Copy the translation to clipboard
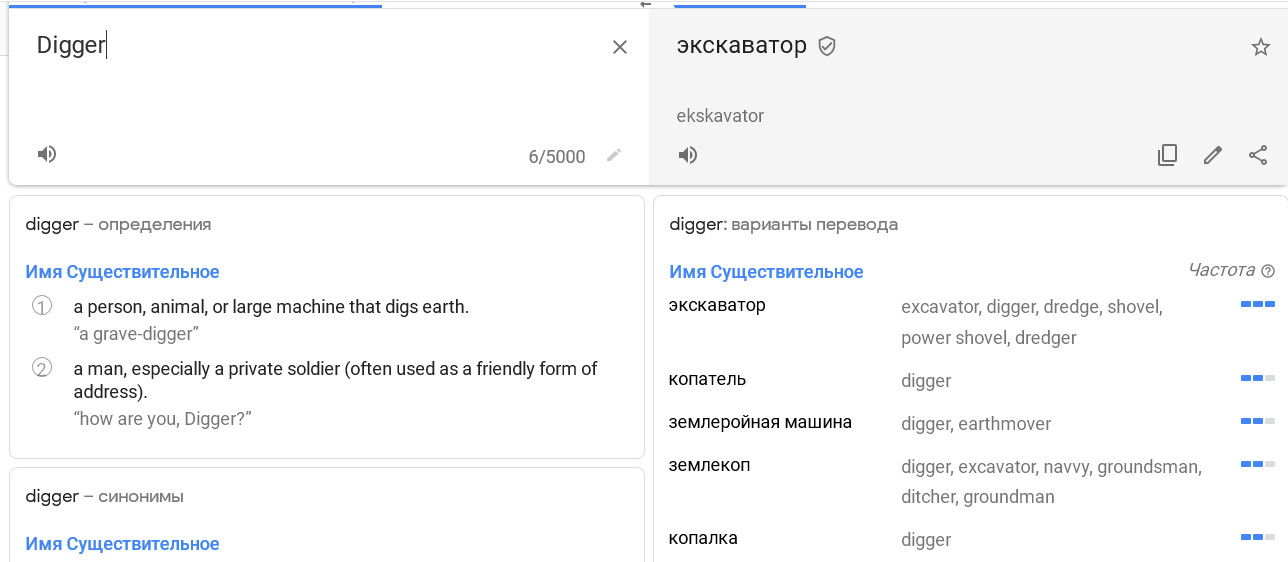The image size is (1288, 562). [x=1167, y=155]
